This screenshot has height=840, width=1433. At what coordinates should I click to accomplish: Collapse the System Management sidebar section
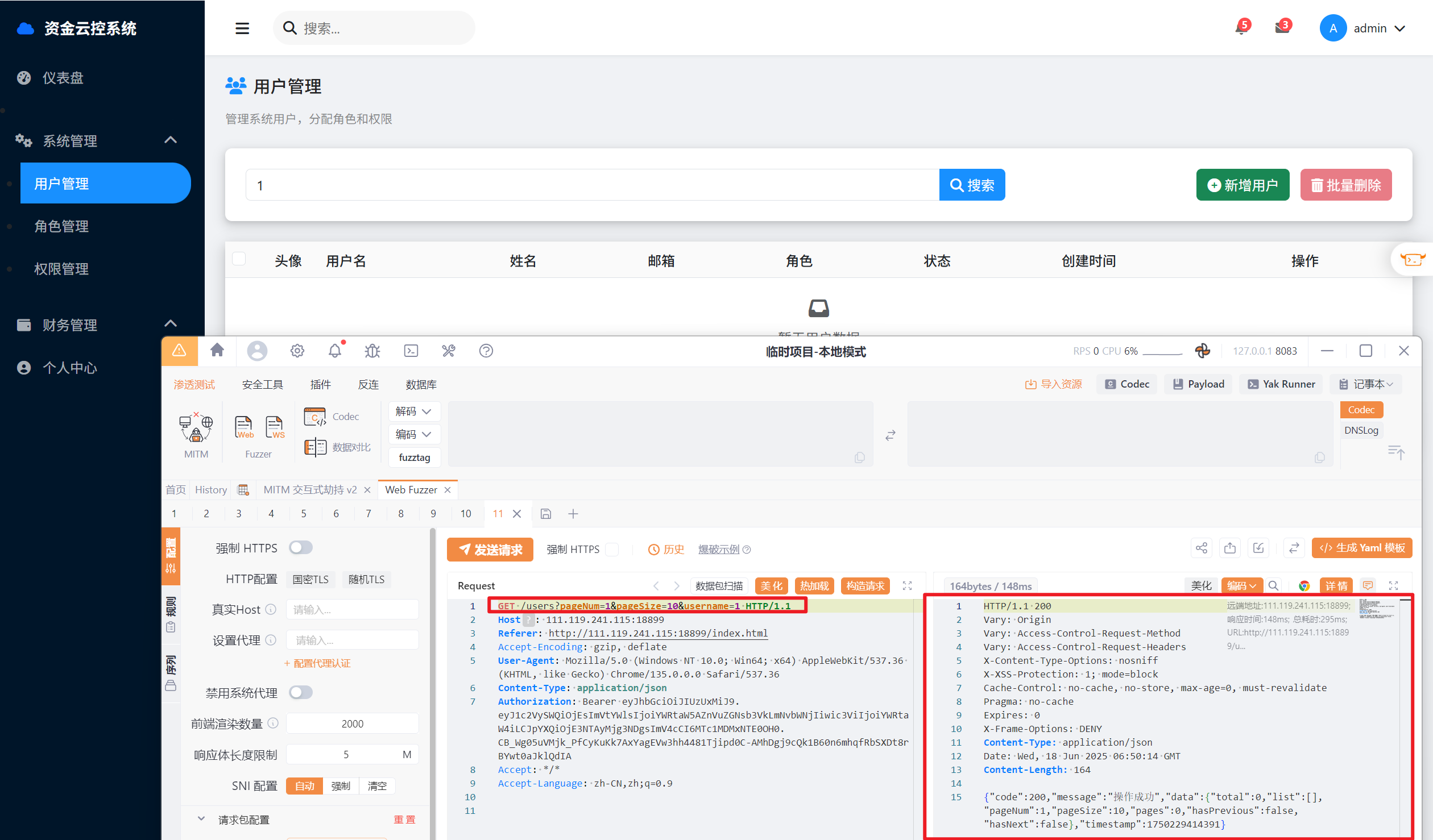click(x=171, y=140)
